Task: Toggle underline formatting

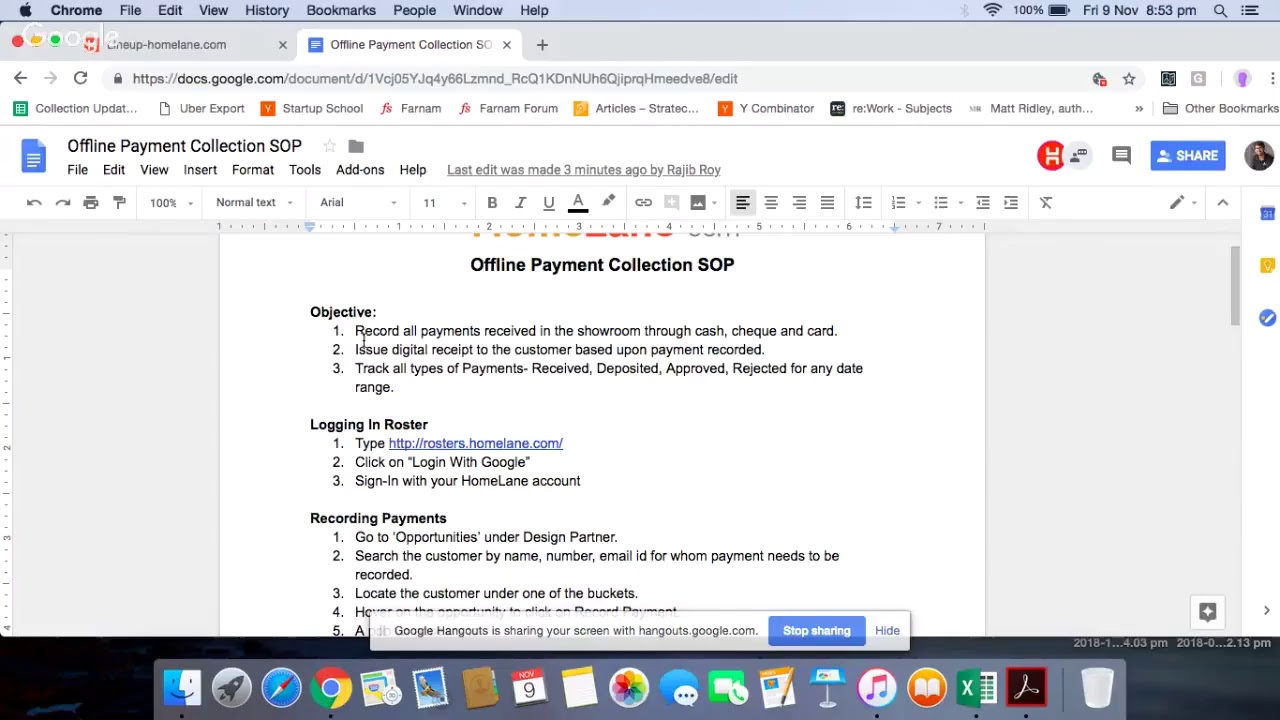Action: click(x=548, y=203)
